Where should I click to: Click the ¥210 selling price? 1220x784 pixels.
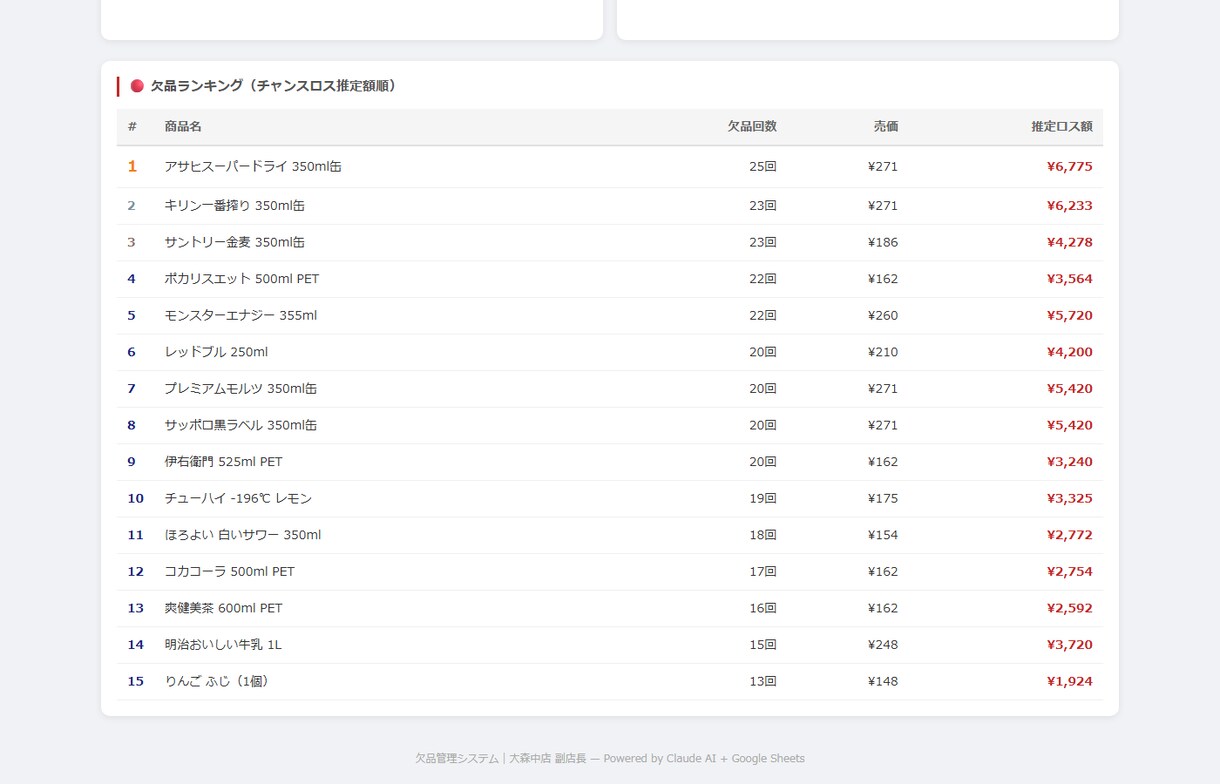pos(883,352)
